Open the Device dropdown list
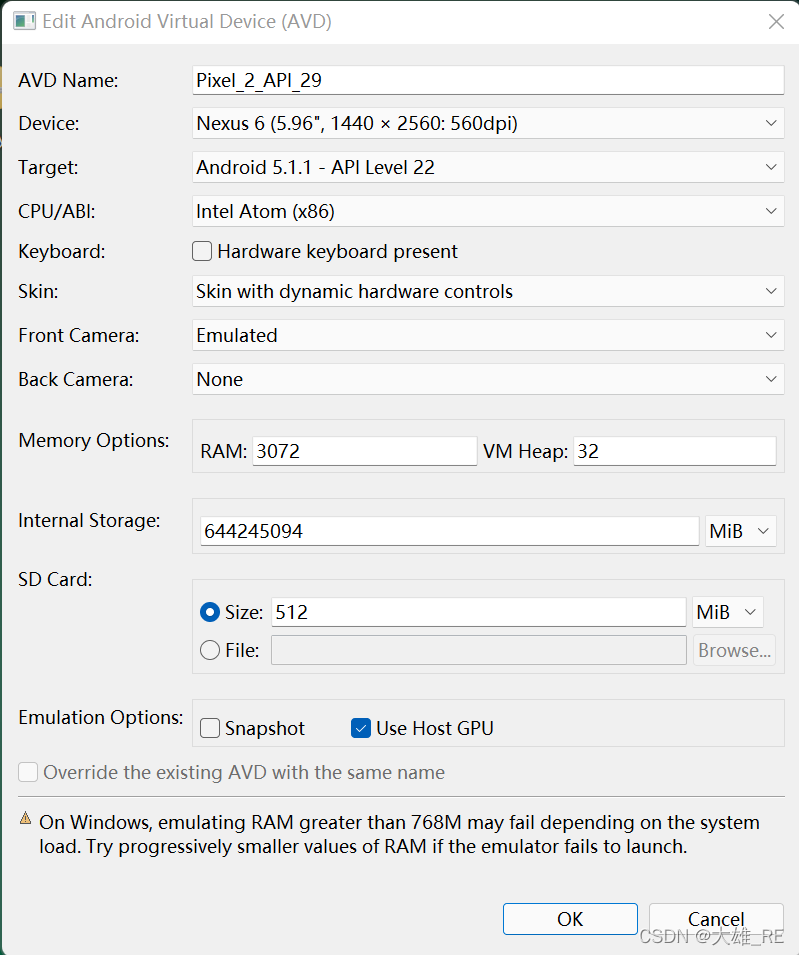The height and width of the screenshot is (955, 799). click(x=488, y=123)
